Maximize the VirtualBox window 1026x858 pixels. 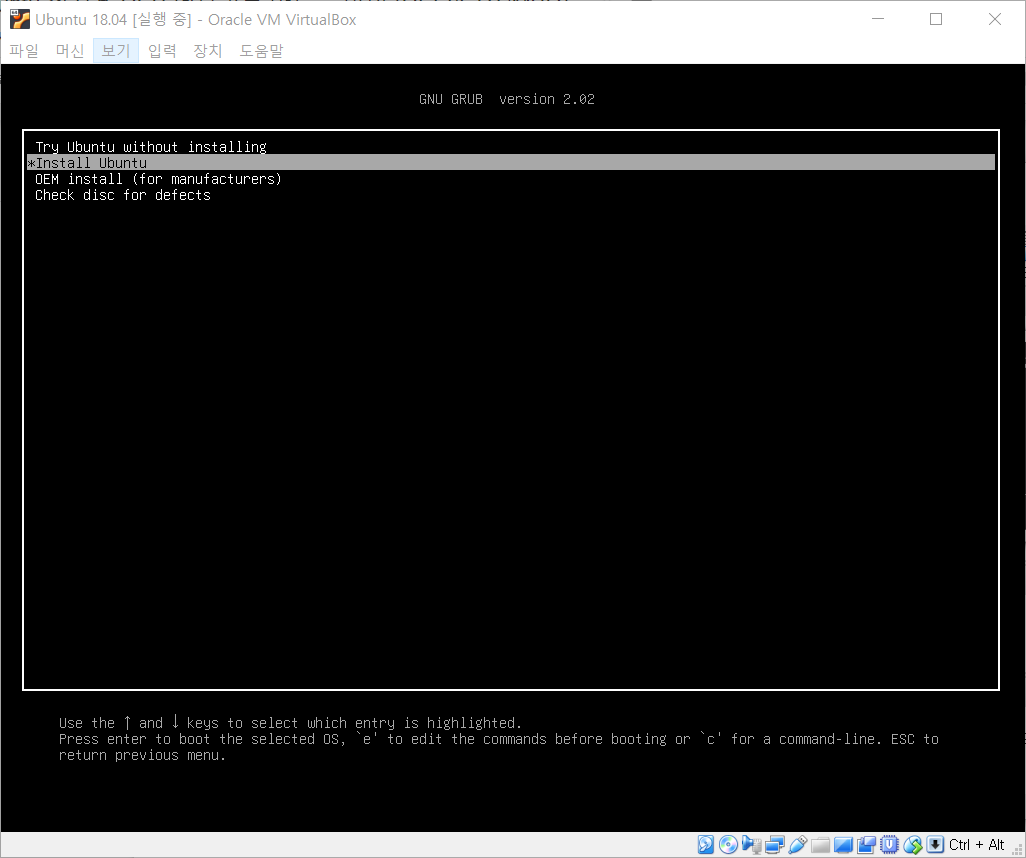click(936, 19)
